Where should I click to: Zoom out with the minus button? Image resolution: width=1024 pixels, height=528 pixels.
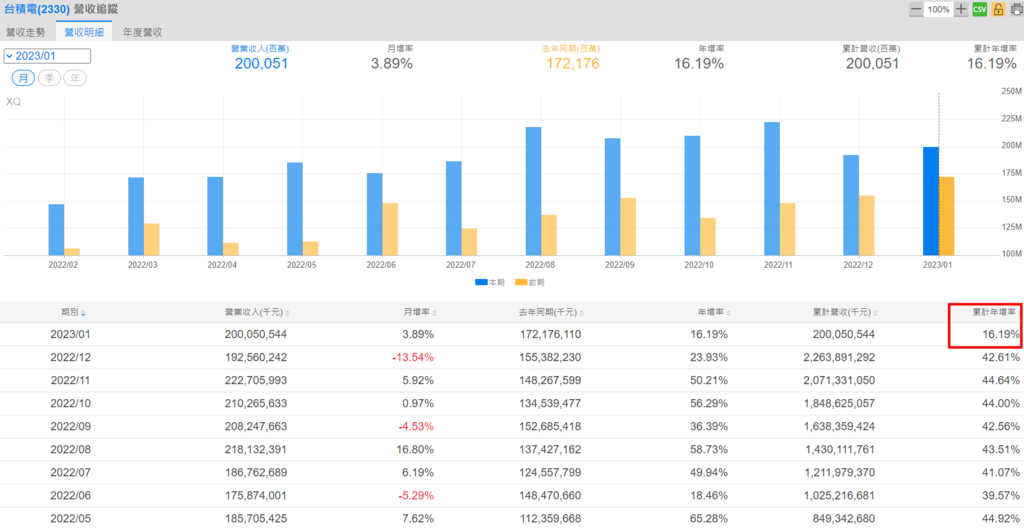[916, 9]
